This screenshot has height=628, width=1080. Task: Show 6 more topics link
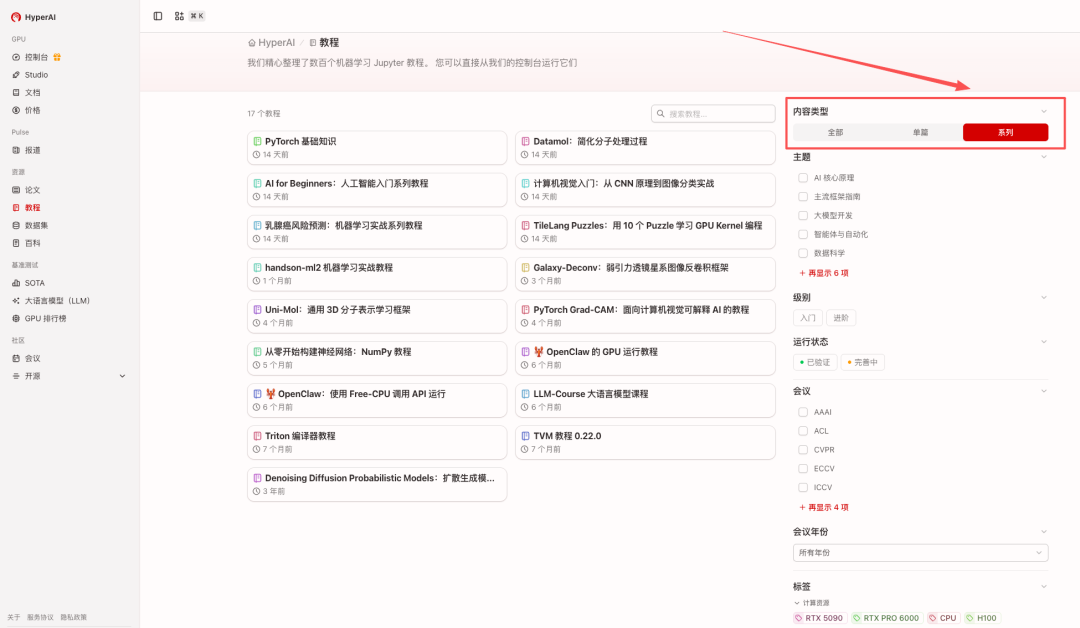[824, 273]
